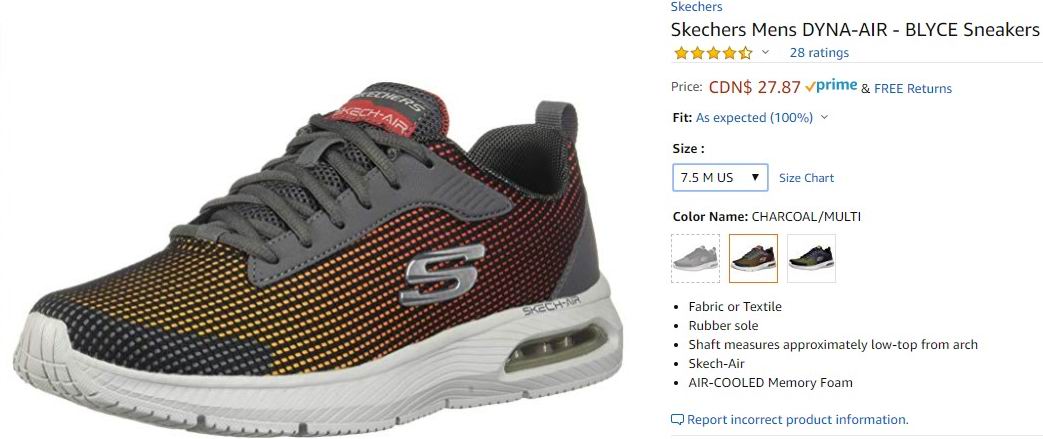Open the FREE Returns link

(x=913, y=88)
